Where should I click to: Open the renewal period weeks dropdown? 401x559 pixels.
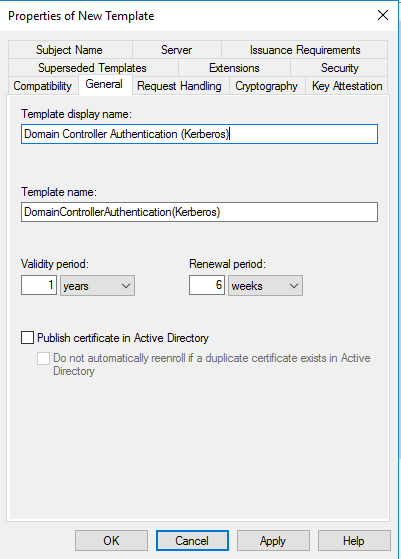tap(265, 286)
